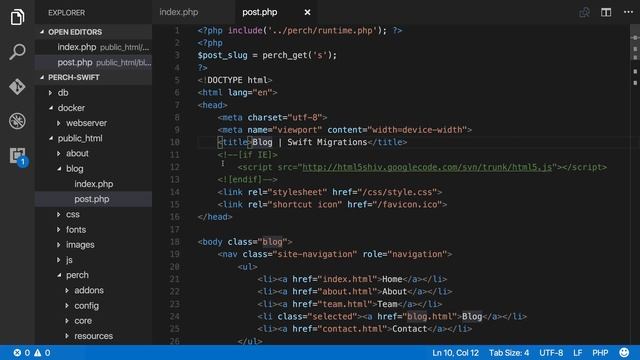640x360 pixels.
Task: Select post.php in Open Editors list
Action: point(94,62)
